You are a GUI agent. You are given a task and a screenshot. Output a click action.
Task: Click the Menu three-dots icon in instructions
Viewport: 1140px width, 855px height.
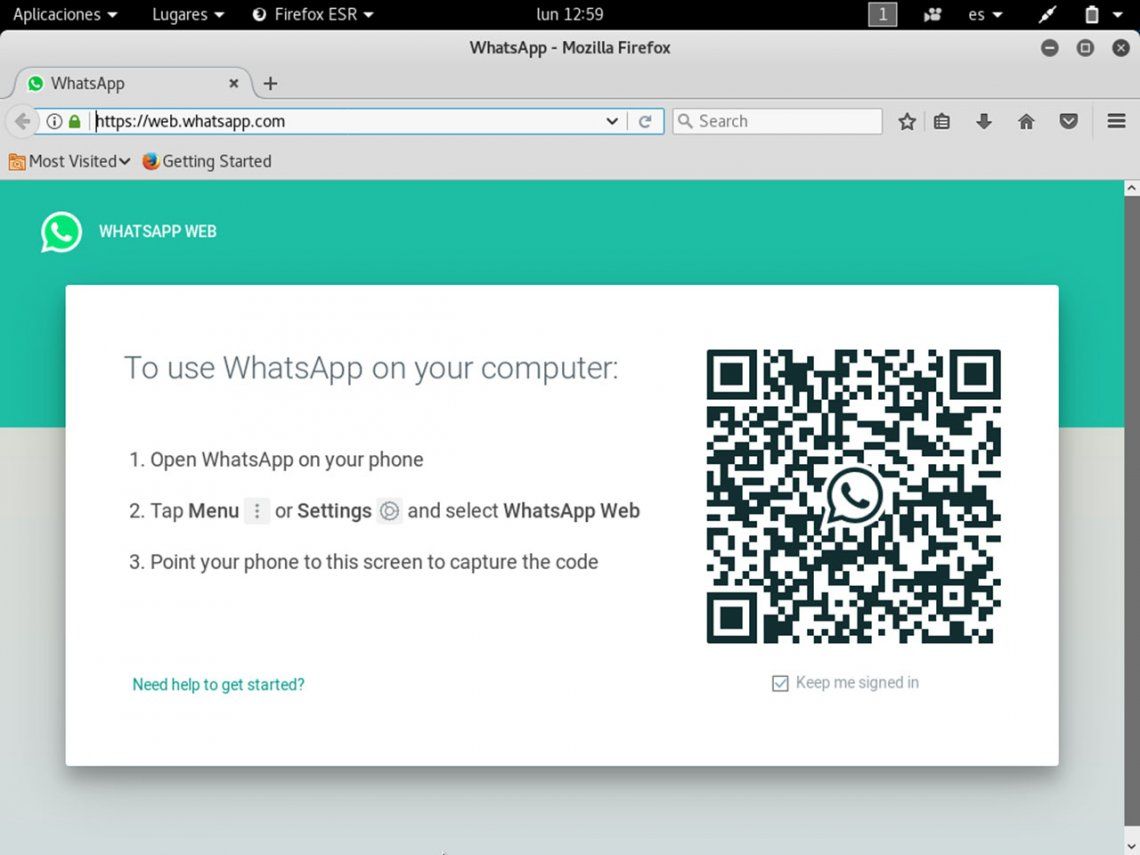257,511
